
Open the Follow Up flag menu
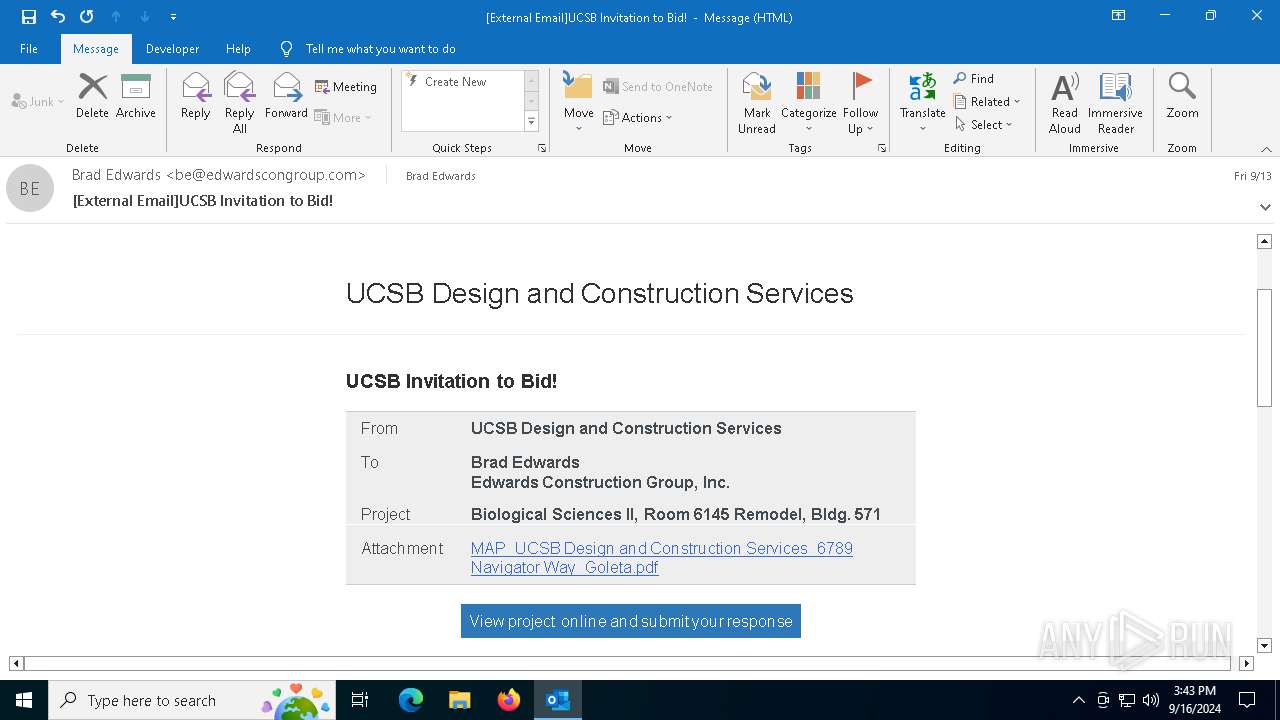click(860, 103)
